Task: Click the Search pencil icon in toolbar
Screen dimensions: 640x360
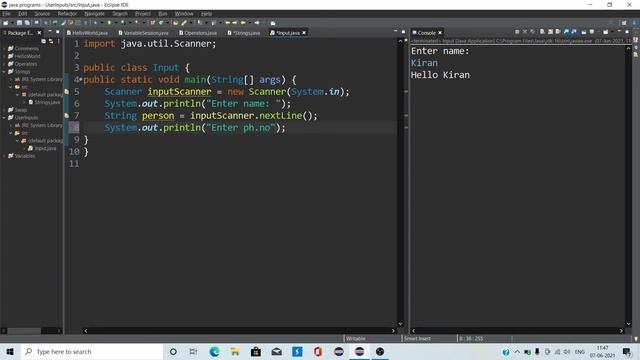Action: click(184, 23)
